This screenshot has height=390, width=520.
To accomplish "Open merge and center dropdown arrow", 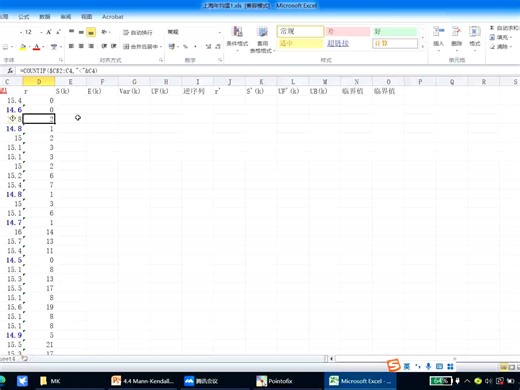I will tap(161, 46).
